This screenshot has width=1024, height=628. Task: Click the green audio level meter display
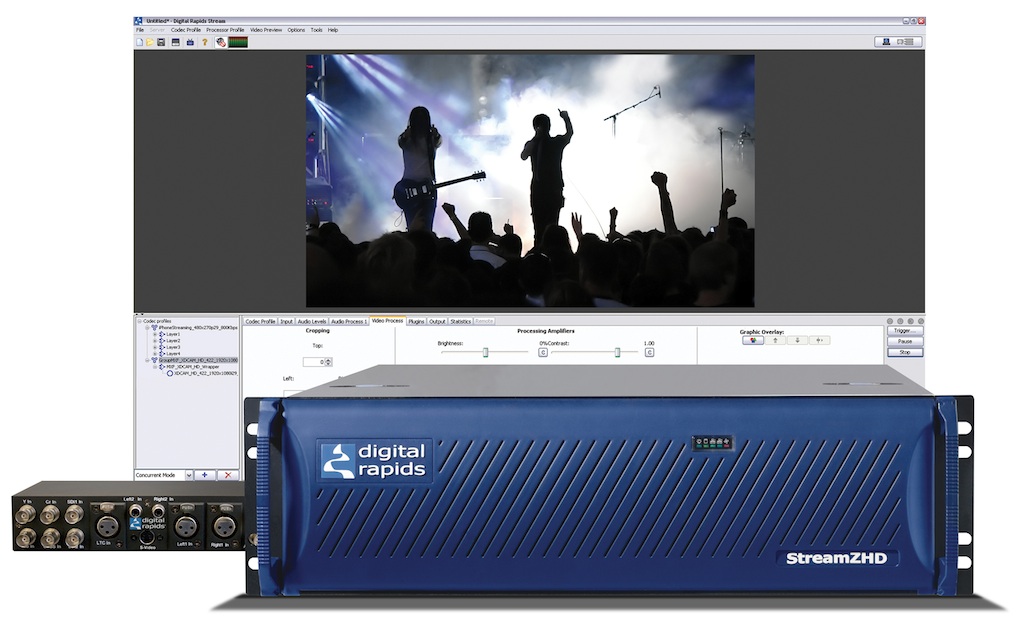(x=238, y=42)
